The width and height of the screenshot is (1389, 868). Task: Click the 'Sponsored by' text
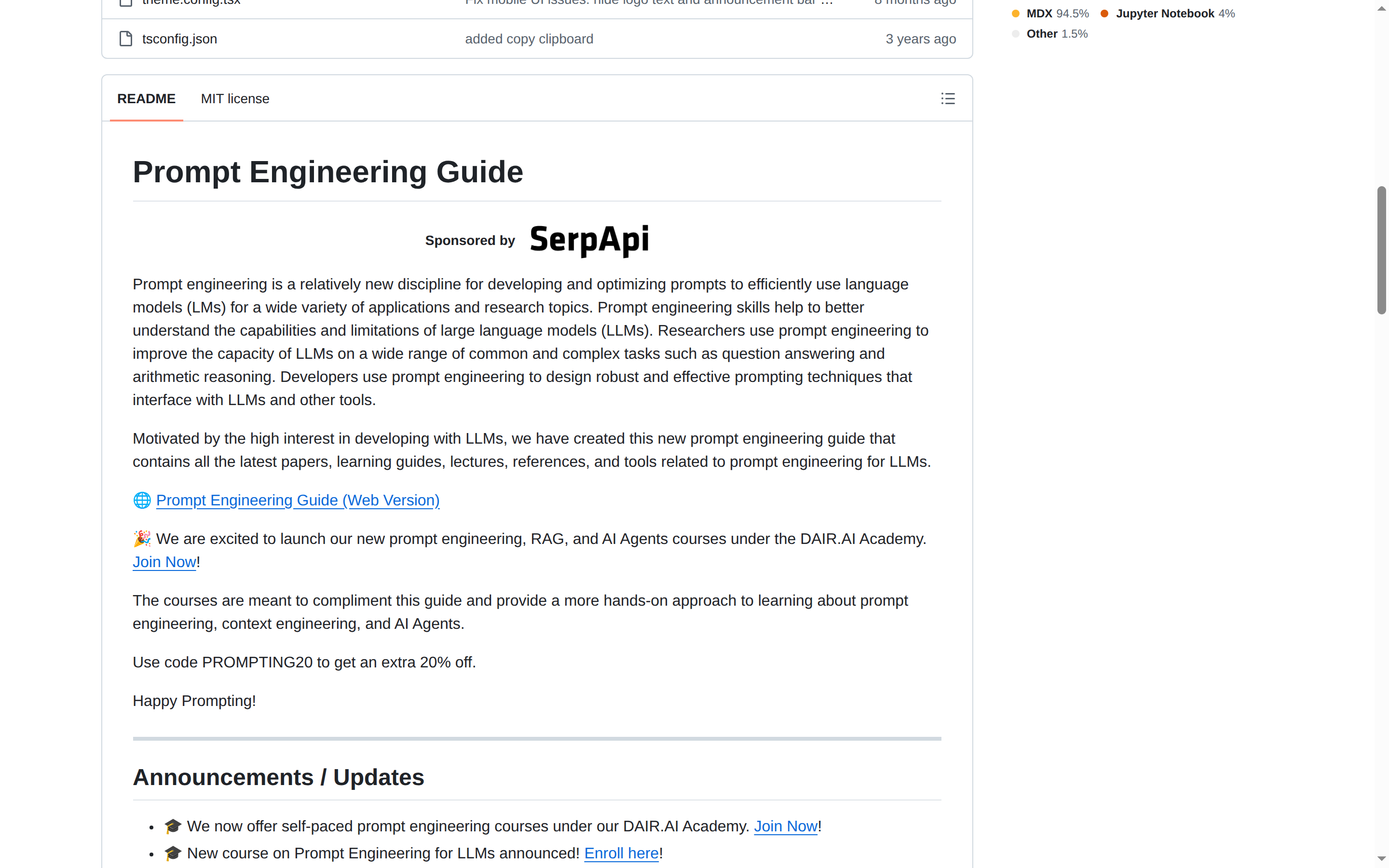[x=470, y=241]
